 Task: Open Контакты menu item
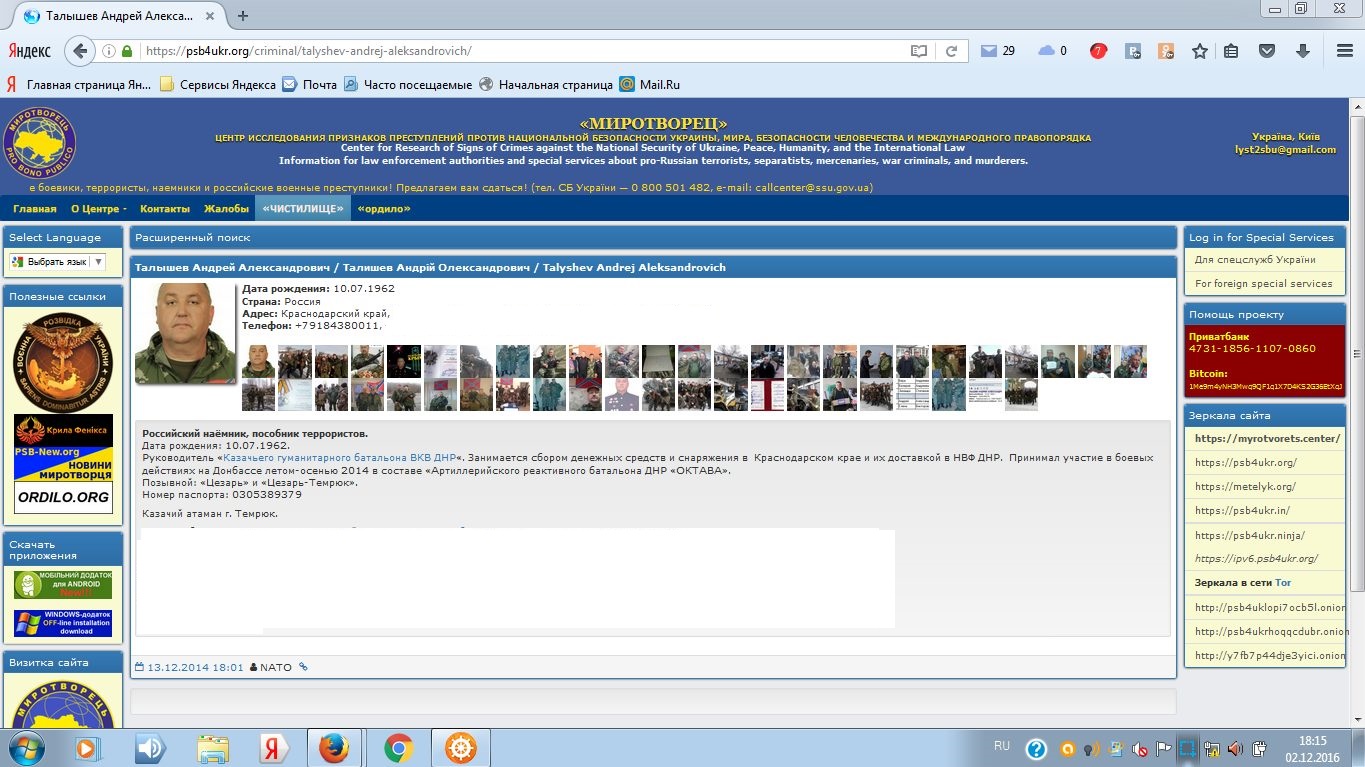click(x=165, y=209)
